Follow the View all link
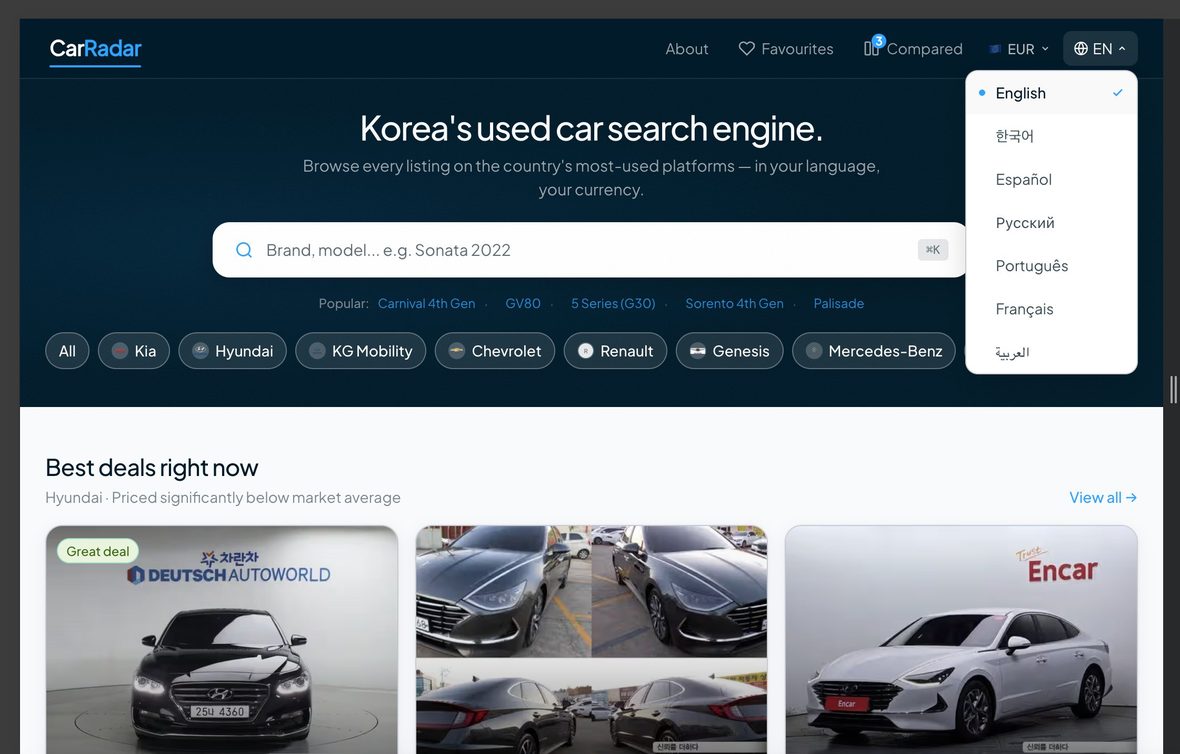1180x754 pixels. 1102,497
